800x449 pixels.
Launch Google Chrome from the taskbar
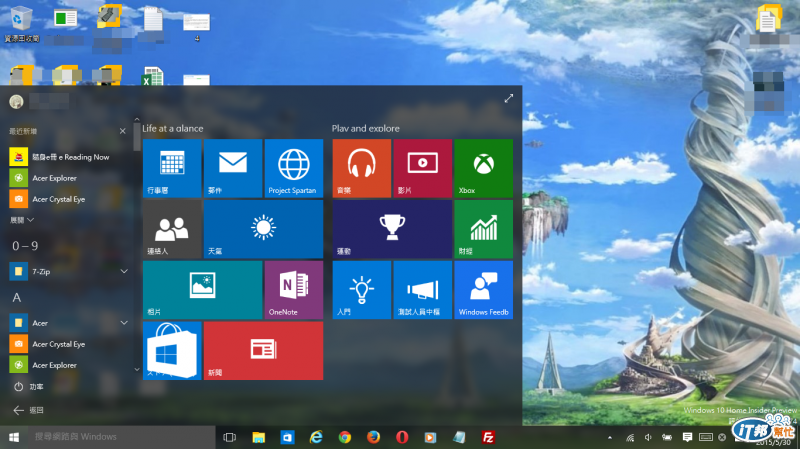click(x=345, y=437)
